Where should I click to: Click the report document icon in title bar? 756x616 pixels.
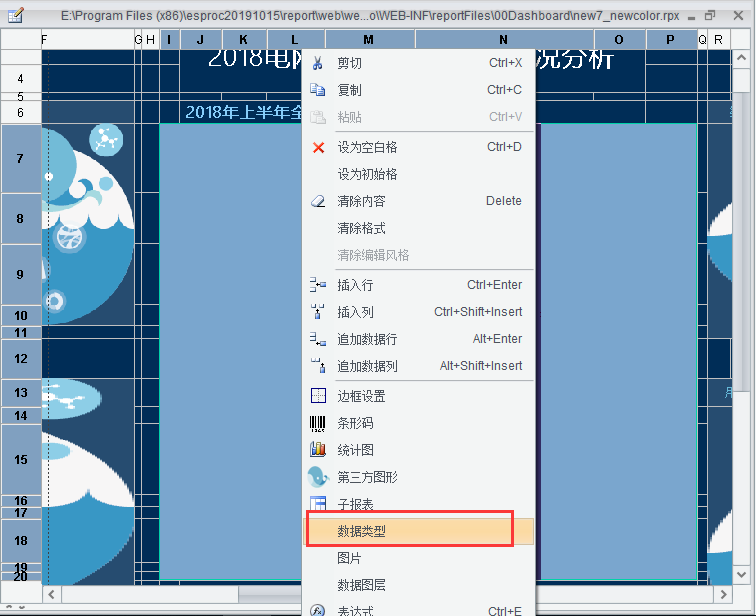coord(15,16)
